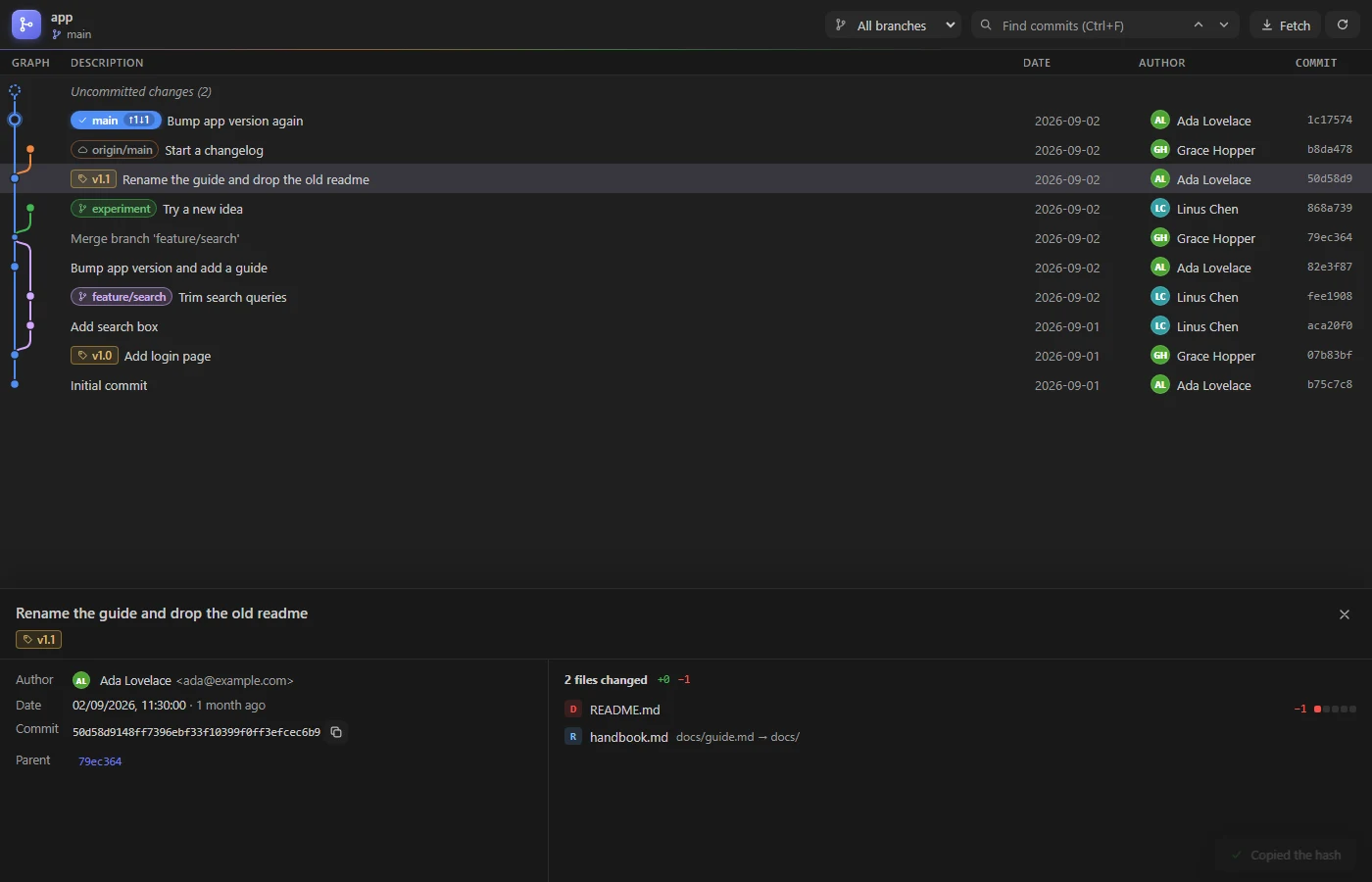1372x882 pixels.
Task: Click the author avatar on the 1c17574 row
Action: point(1160,121)
